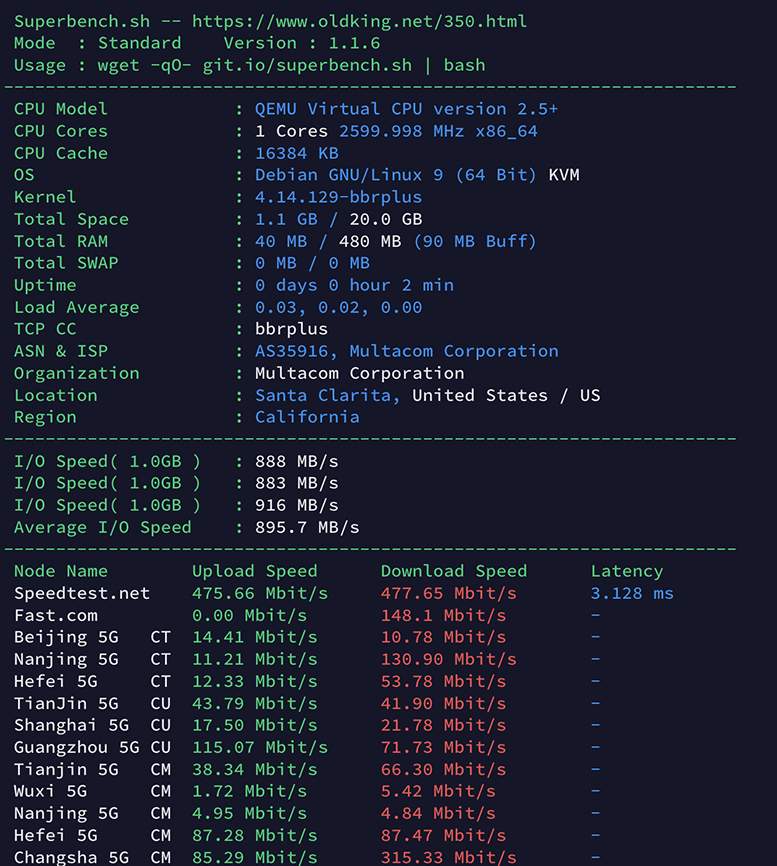Viewport: 777px width, 866px height.
Task: Click the 3.128 ms latency value
Action: 632,593
